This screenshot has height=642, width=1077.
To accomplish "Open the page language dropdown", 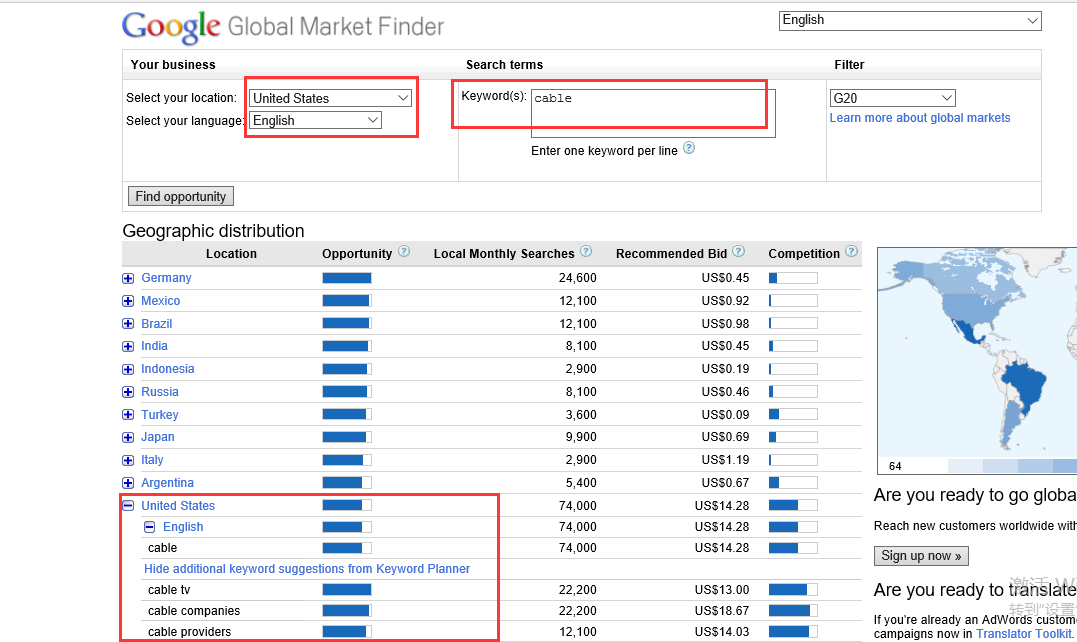I will click(x=910, y=21).
